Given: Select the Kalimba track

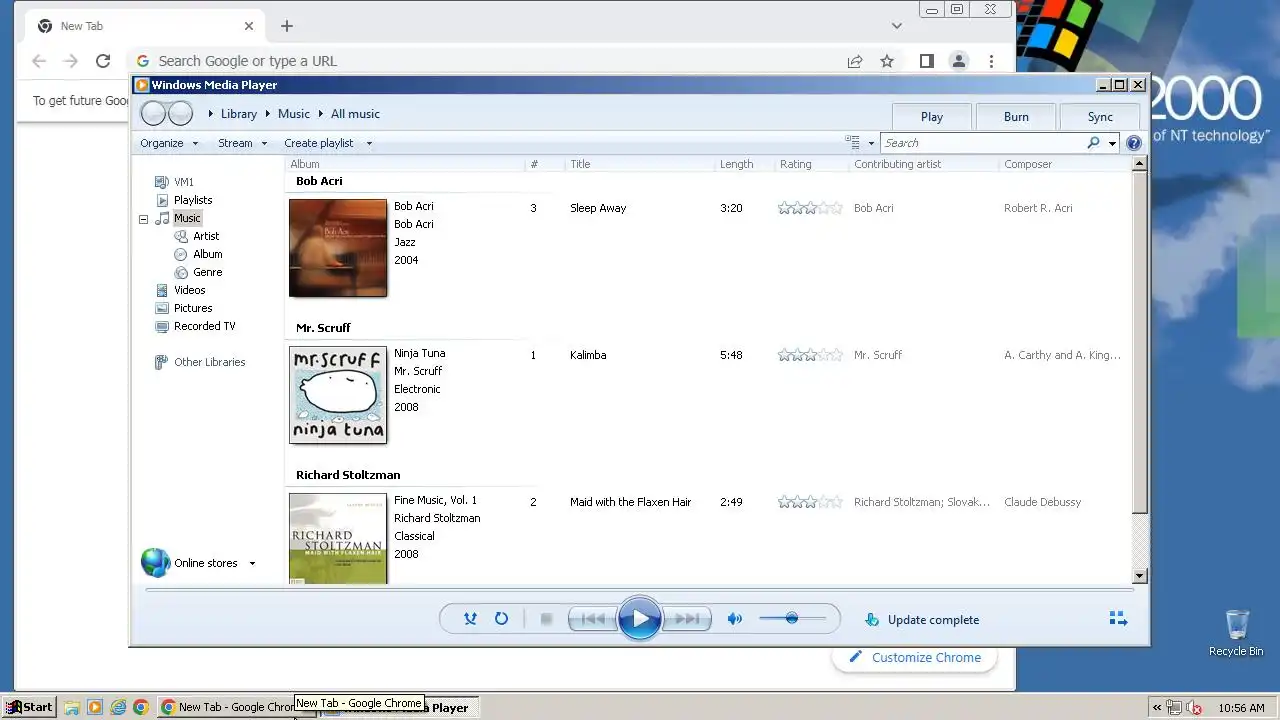Looking at the screenshot, I should pos(588,355).
